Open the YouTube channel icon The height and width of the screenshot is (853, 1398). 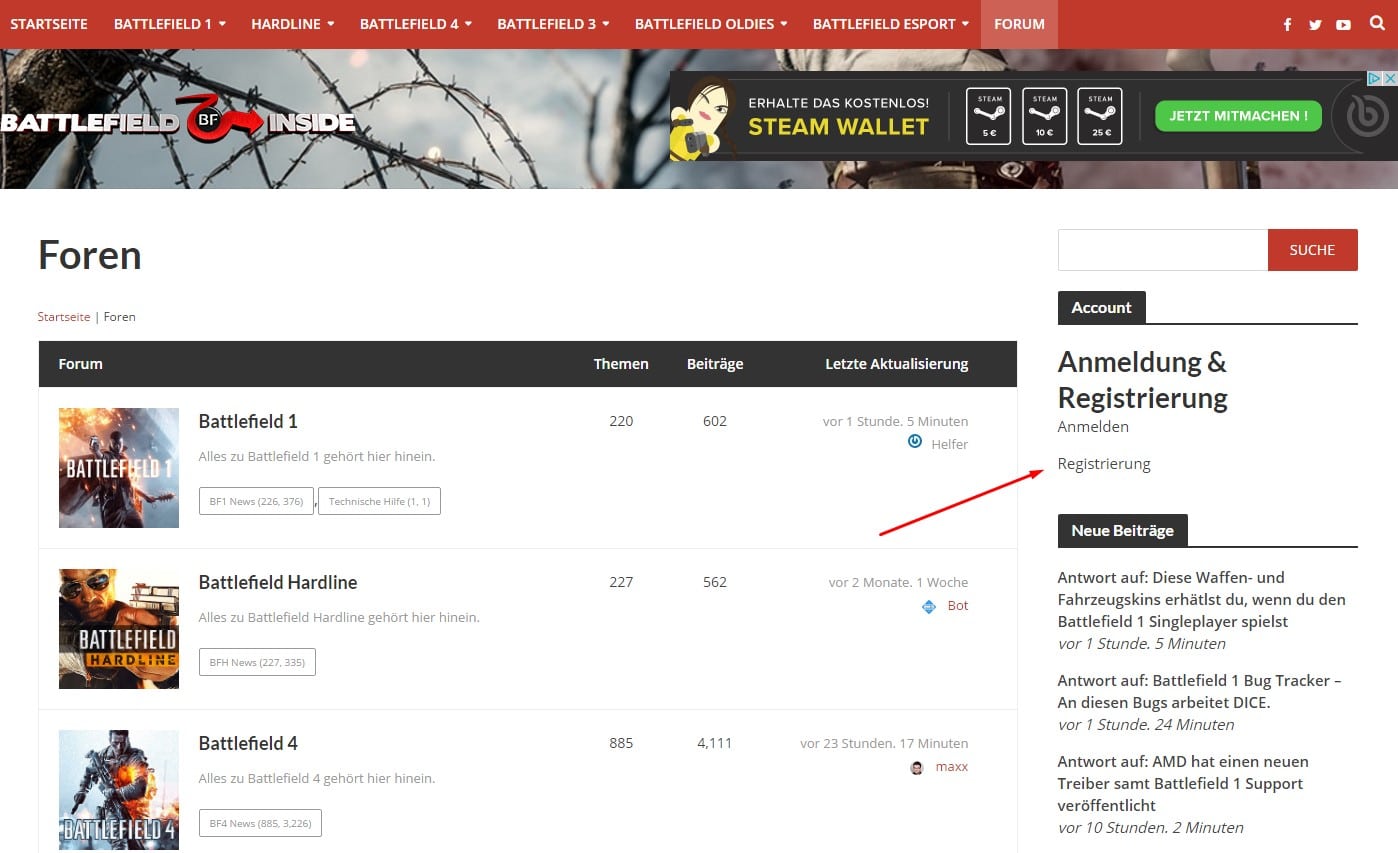click(x=1343, y=24)
